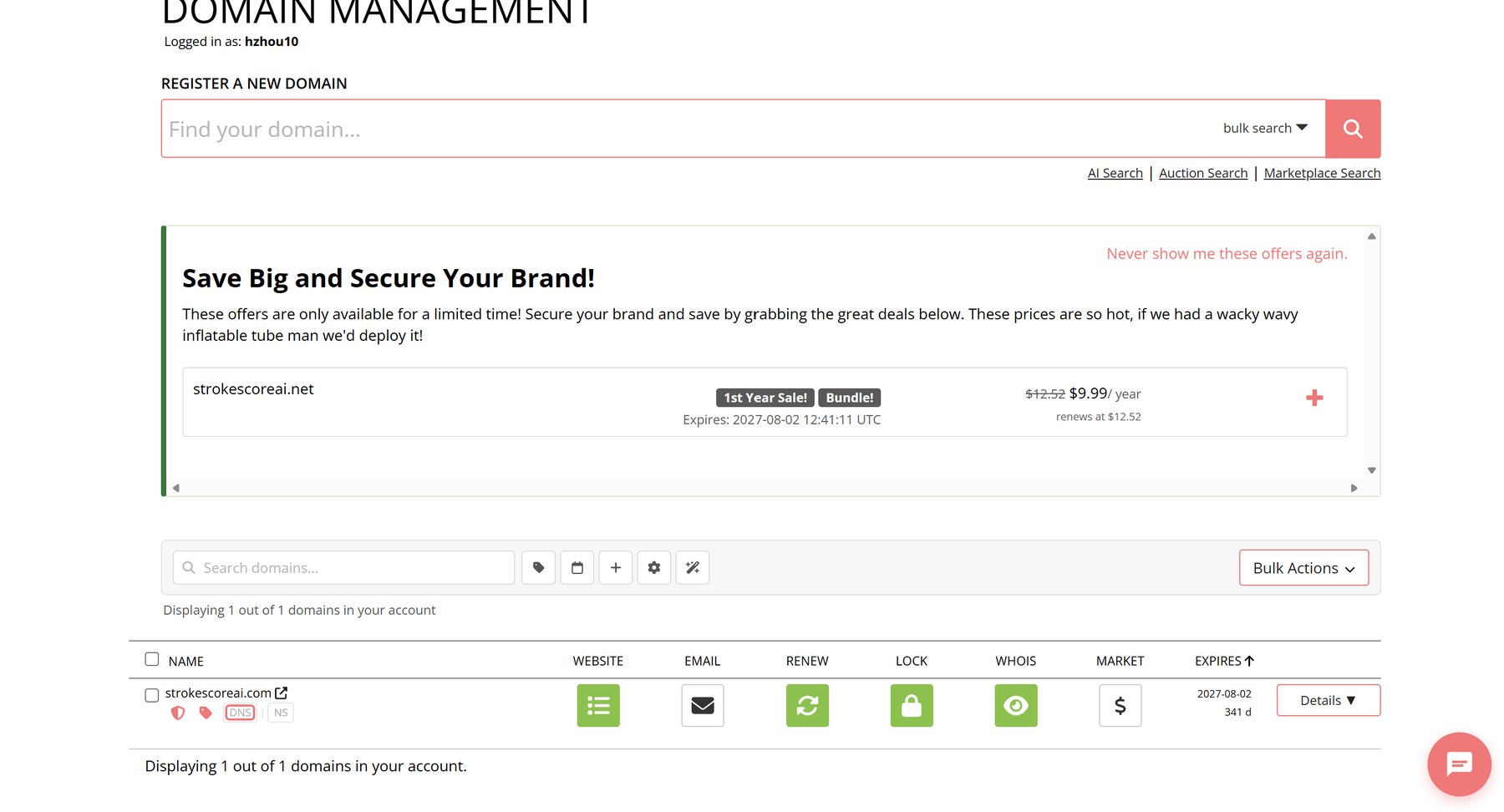Viewport: 1504px width, 812px height.
Task: Toggle the select-all NAME checkbox
Action: (x=151, y=659)
